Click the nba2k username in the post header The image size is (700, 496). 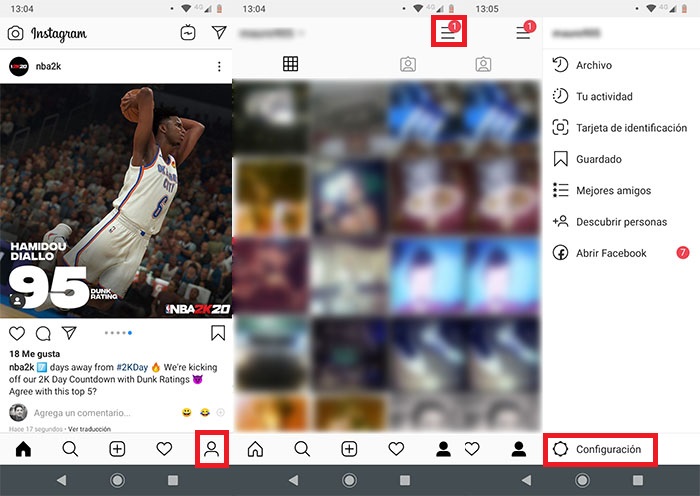pyautogui.click(x=48, y=67)
